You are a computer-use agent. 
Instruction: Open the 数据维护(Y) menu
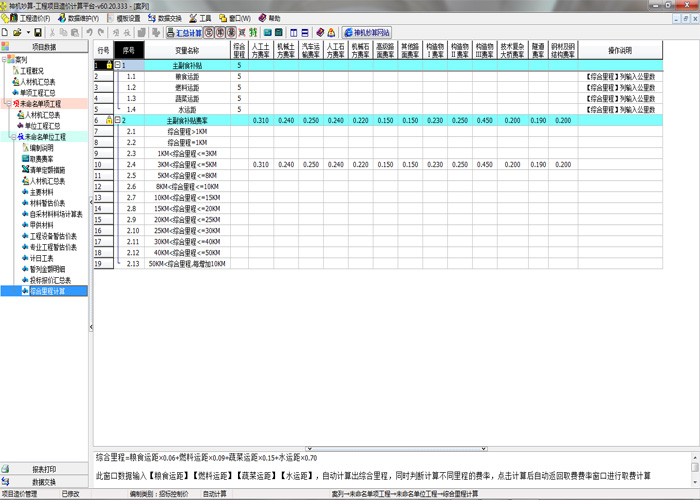(x=81, y=18)
